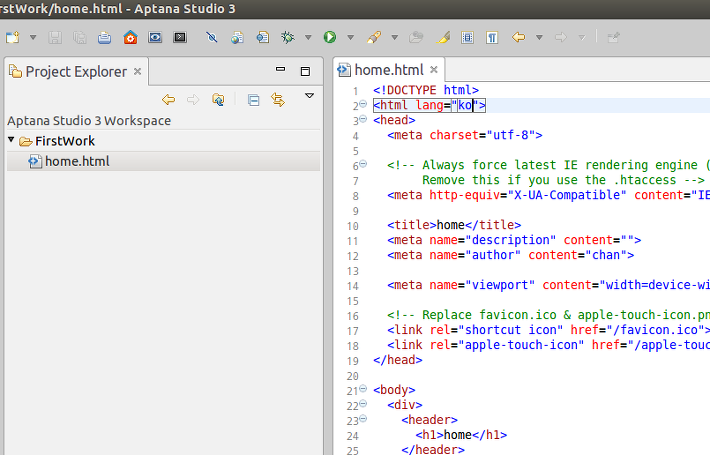The height and width of the screenshot is (455, 710).
Task: Select the Project Explorer tab
Action: tap(76, 72)
